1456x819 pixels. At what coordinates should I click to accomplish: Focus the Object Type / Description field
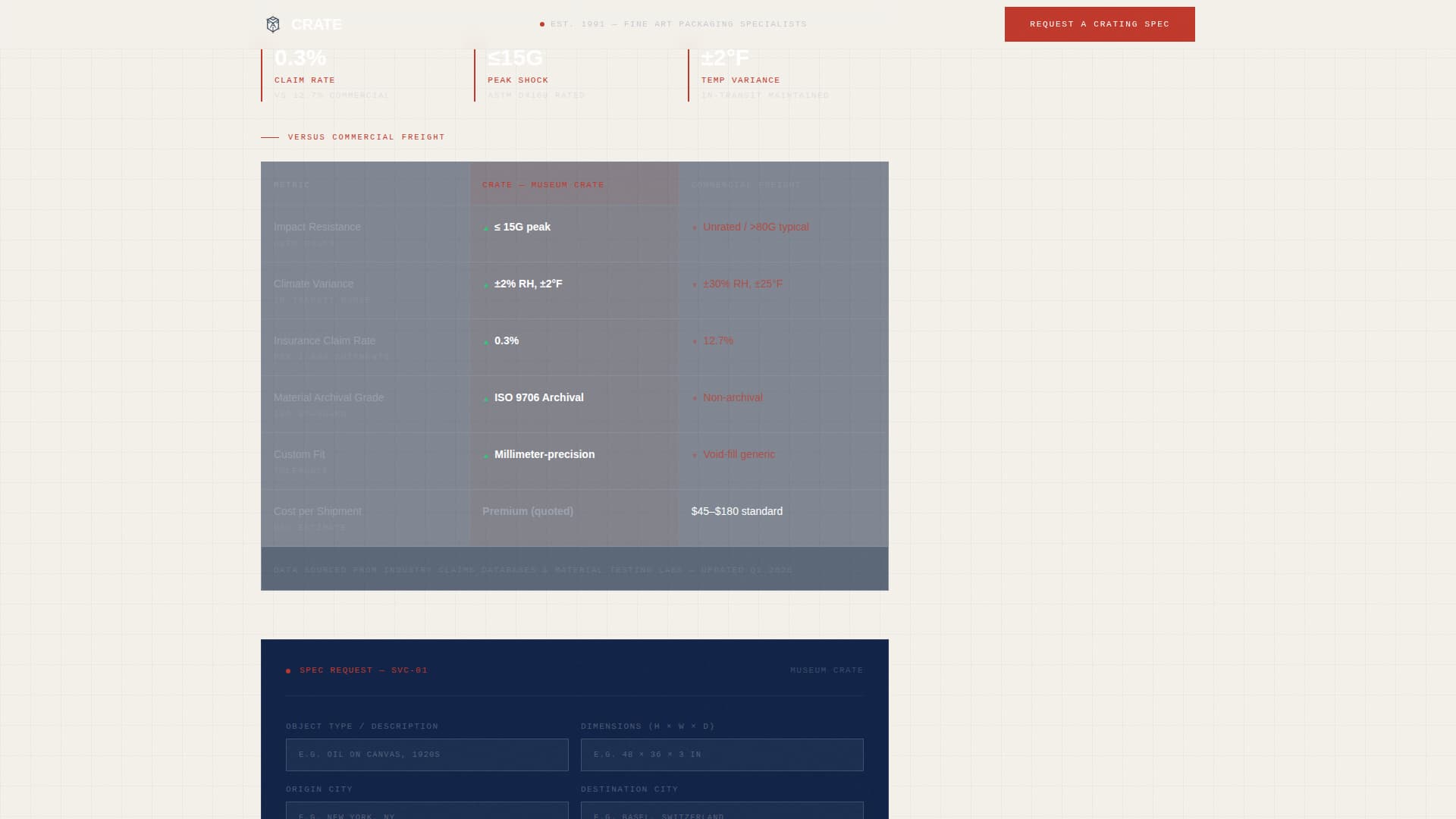(x=427, y=755)
